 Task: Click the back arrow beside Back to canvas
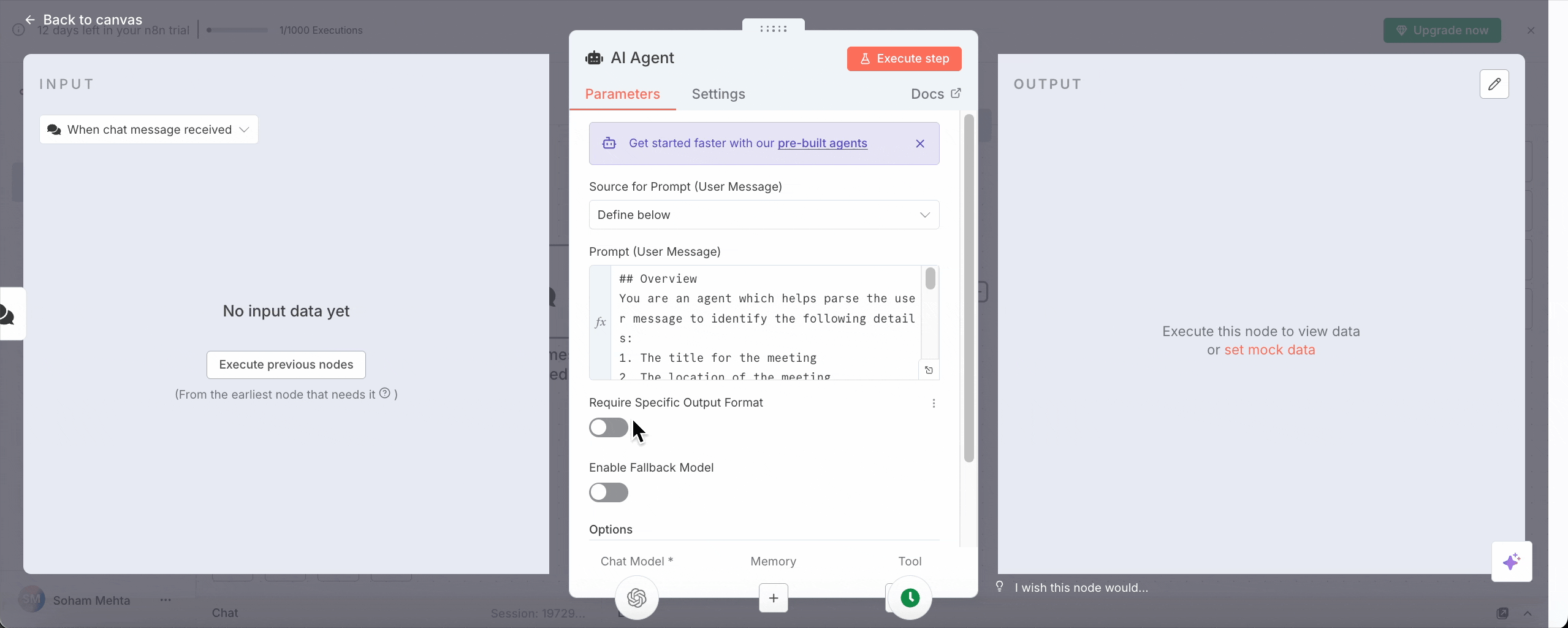31,19
